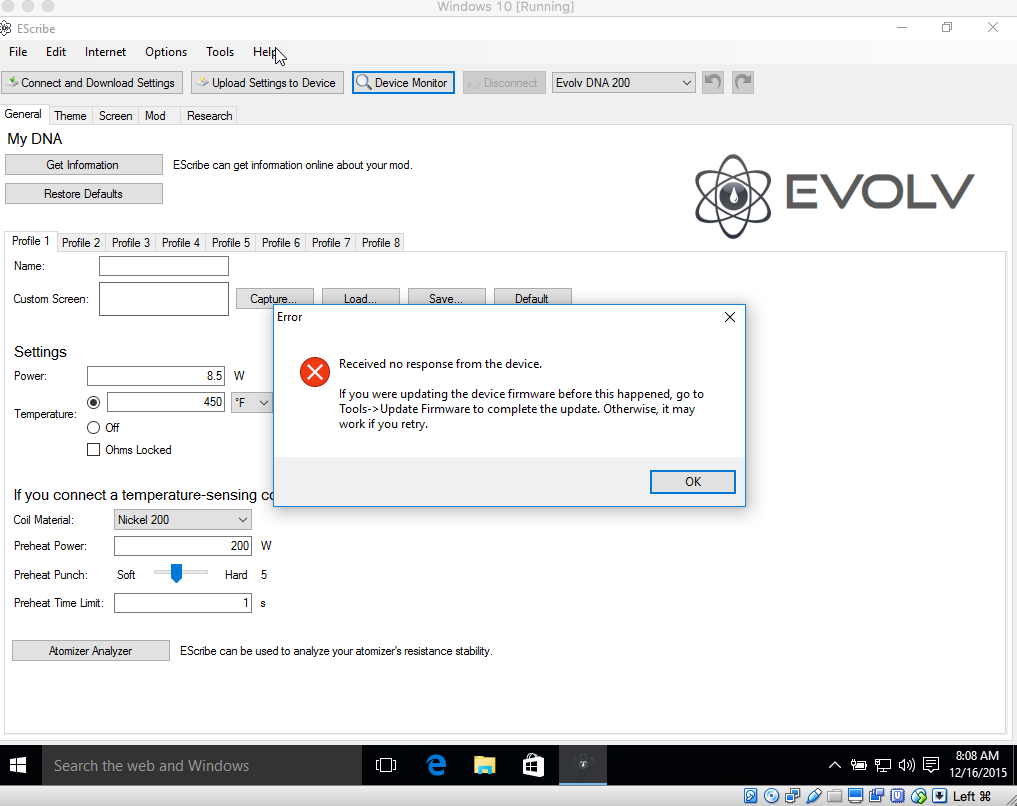Image resolution: width=1017 pixels, height=806 pixels.
Task: Click the VirtualBox CPU virtualization status icon
Action: click(898, 796)
